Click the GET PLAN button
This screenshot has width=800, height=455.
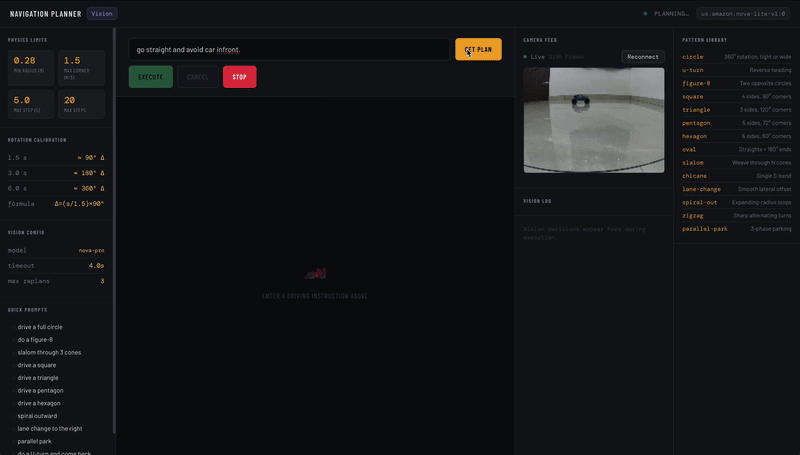478,49
